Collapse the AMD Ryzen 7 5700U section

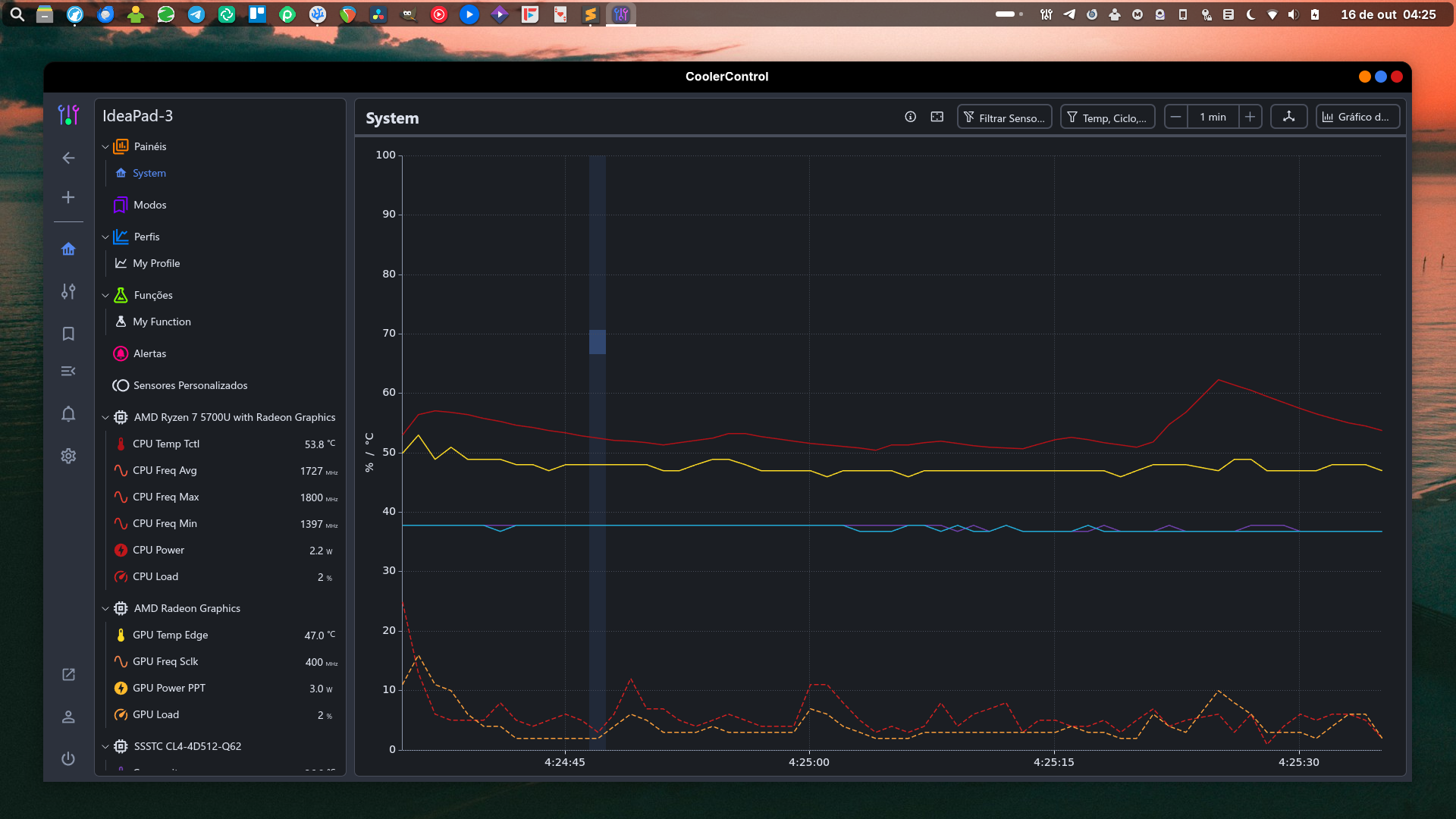click(105, 417)
